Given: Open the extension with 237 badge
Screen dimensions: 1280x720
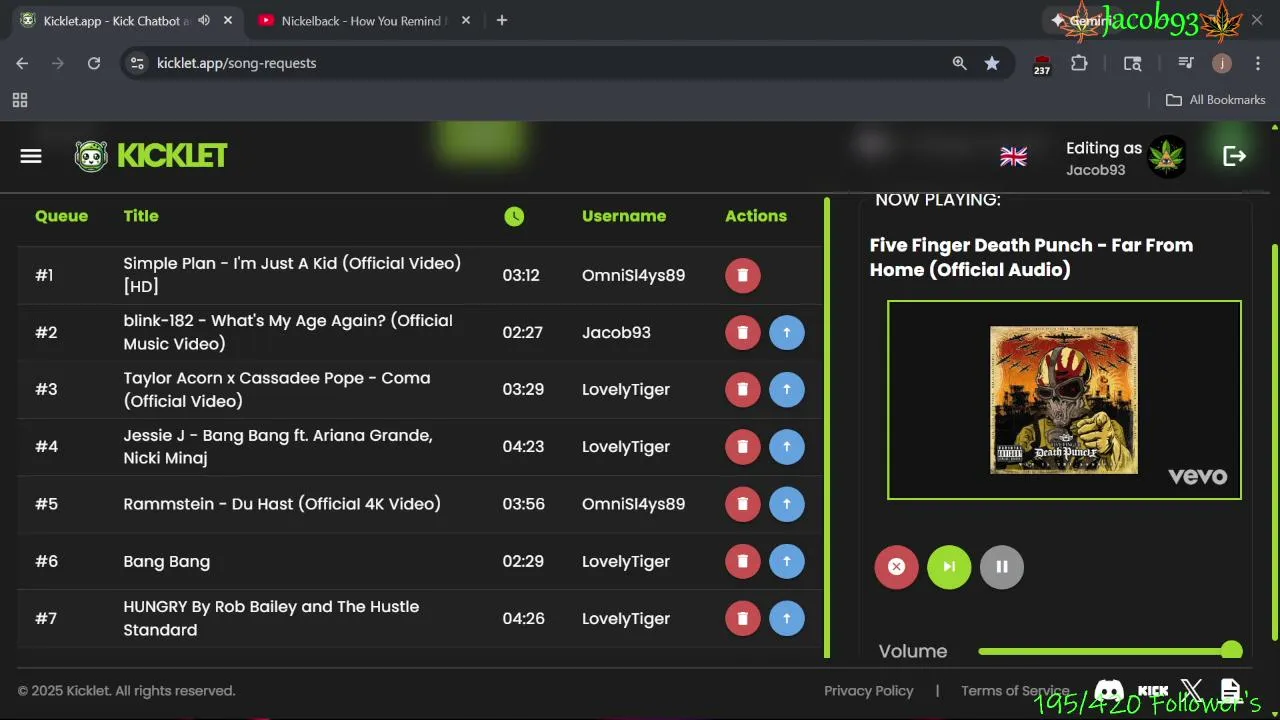Looking at the screenshot, I should click(x=1042, y=64).
